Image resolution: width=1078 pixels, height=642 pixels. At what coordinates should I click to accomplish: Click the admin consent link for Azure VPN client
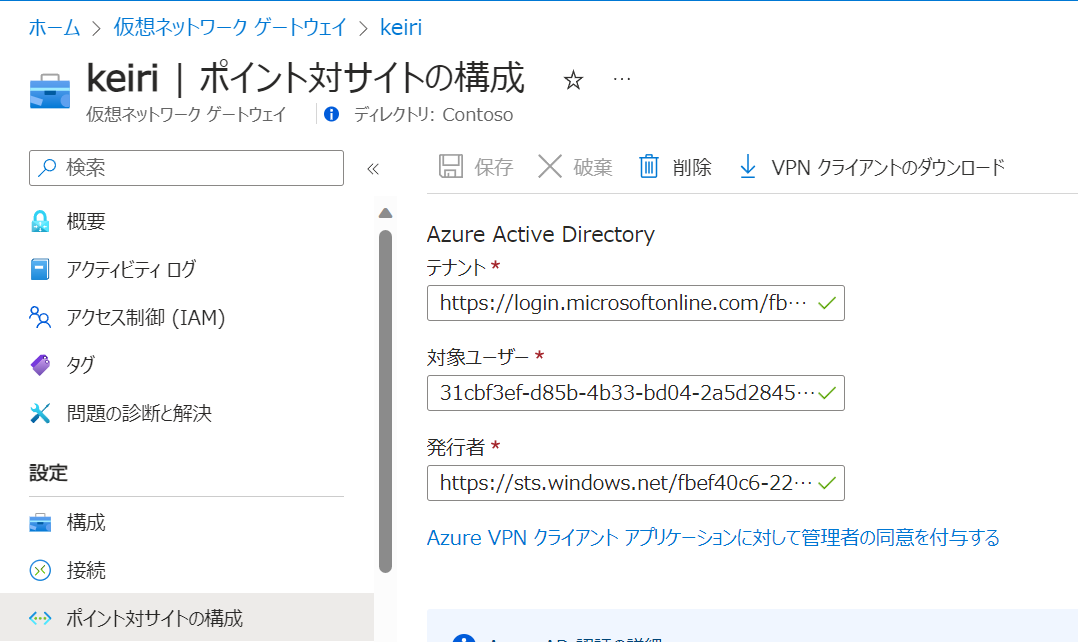pos(713,538)
